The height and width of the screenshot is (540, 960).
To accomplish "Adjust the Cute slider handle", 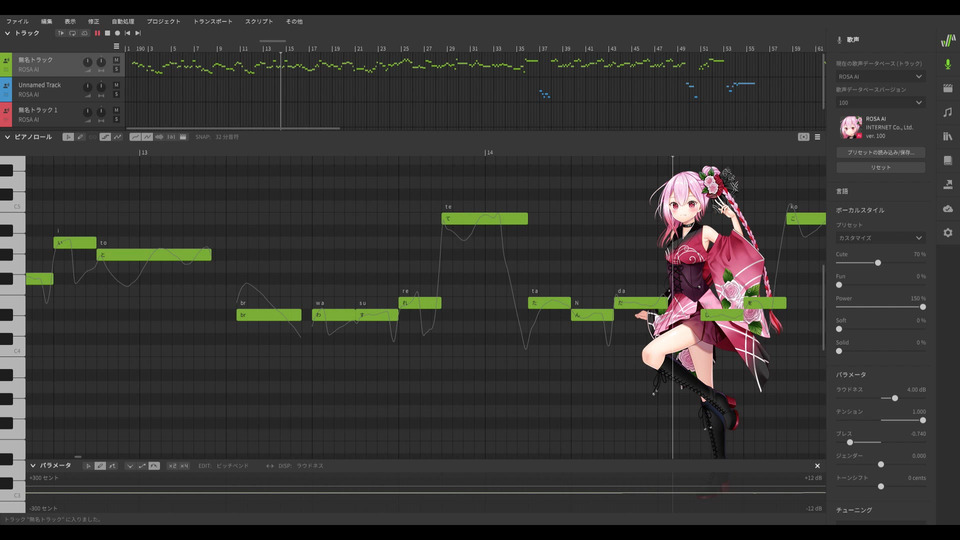I will [878, 263].
